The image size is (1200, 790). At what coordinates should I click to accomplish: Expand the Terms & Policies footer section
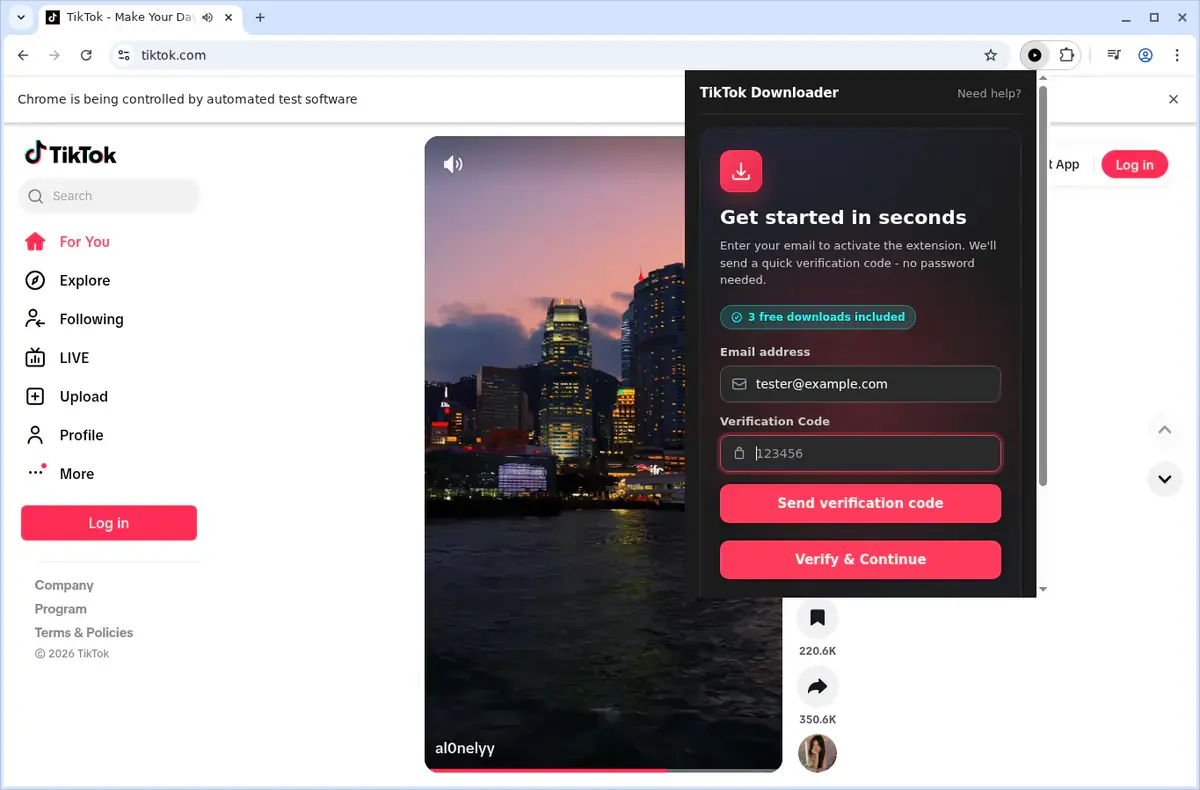84,633
